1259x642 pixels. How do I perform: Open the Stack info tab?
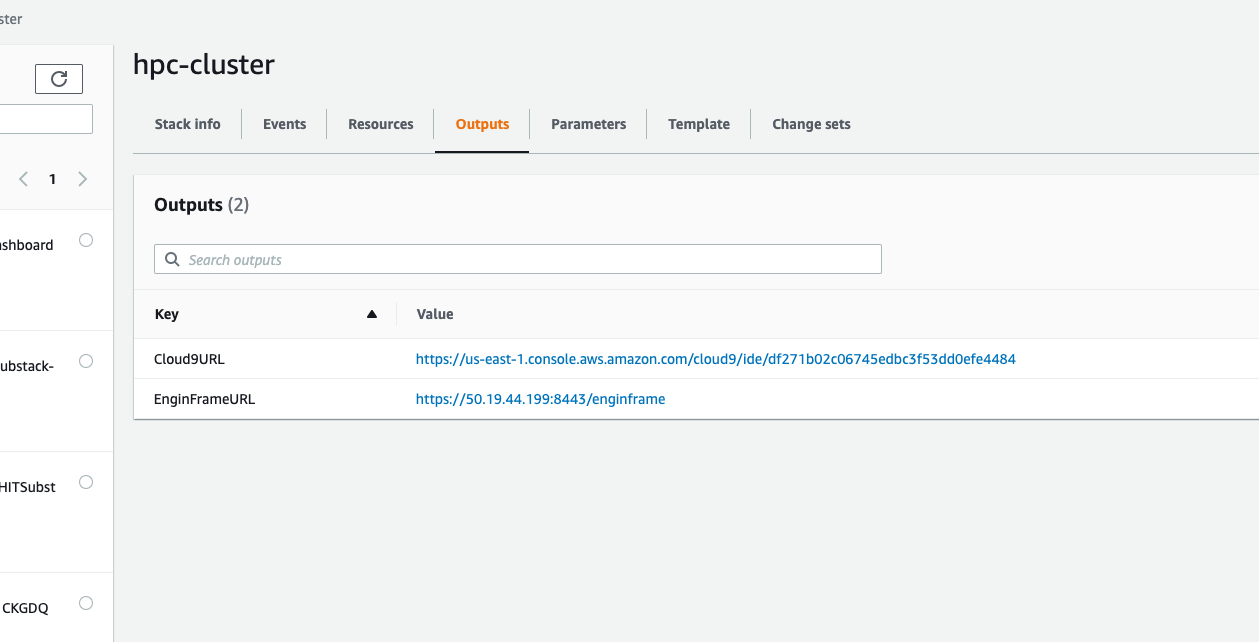[187, 124]
